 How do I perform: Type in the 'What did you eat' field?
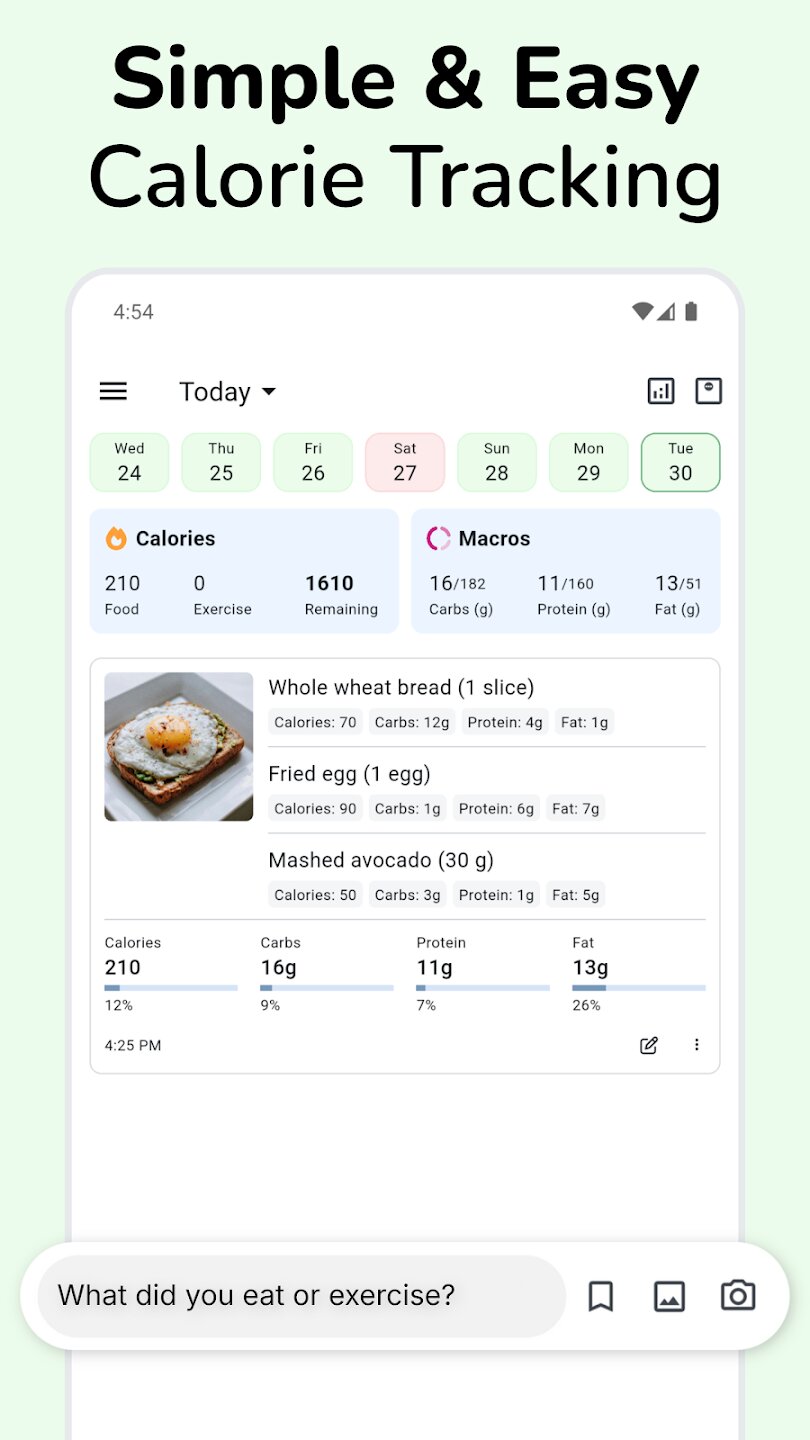[300, 1296]
